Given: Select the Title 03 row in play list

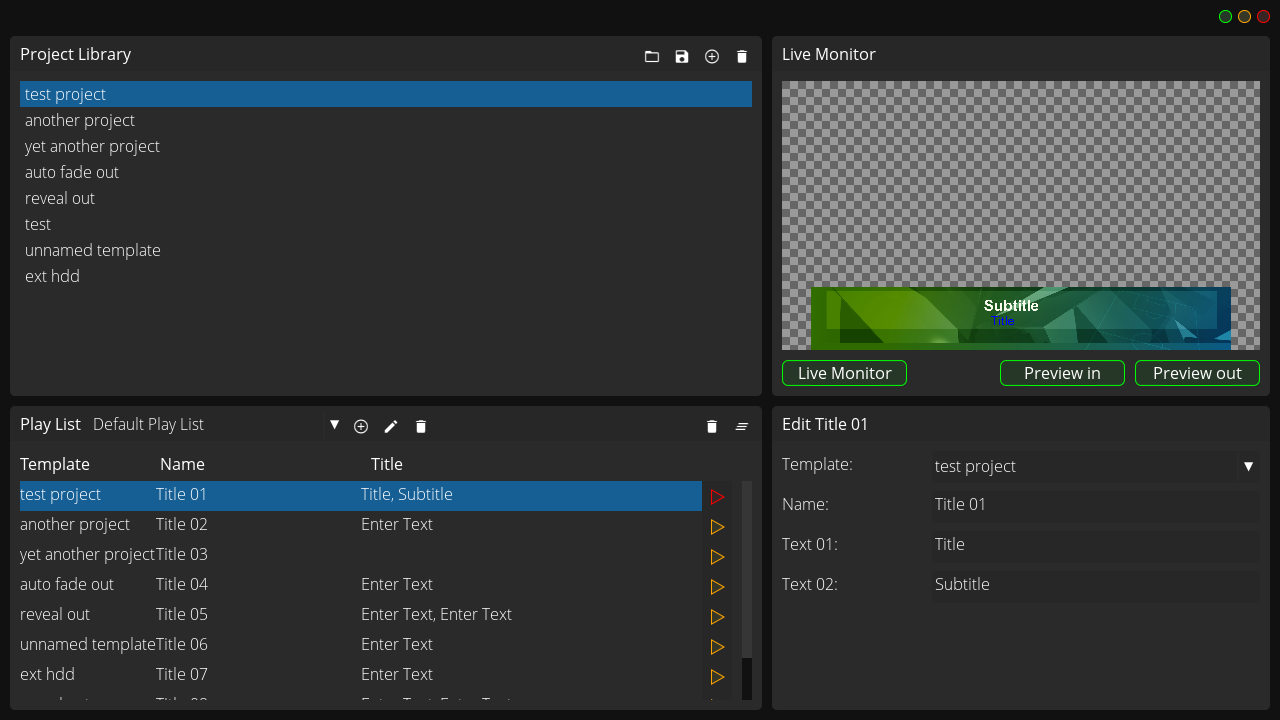Looking at the screenshot, I should (361, 556).
